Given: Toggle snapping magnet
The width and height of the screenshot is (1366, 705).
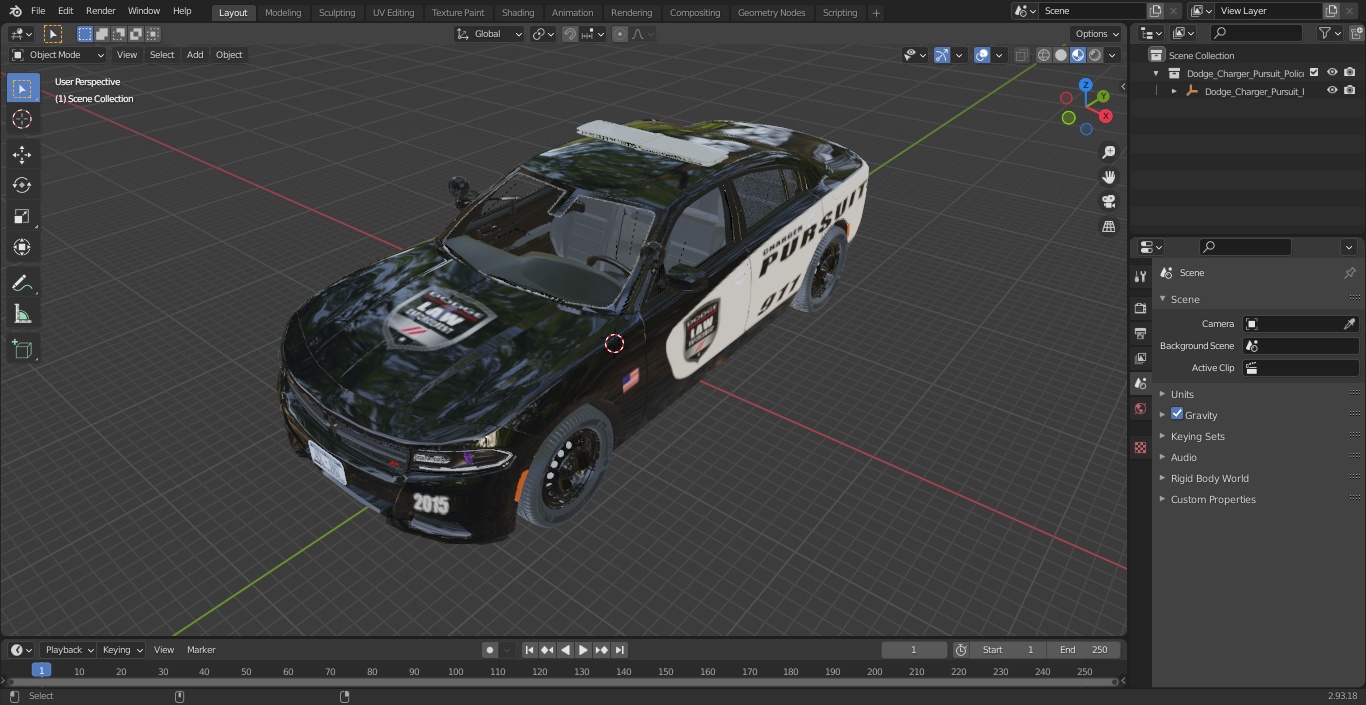Looking at the screenshot, I should 570,34.
